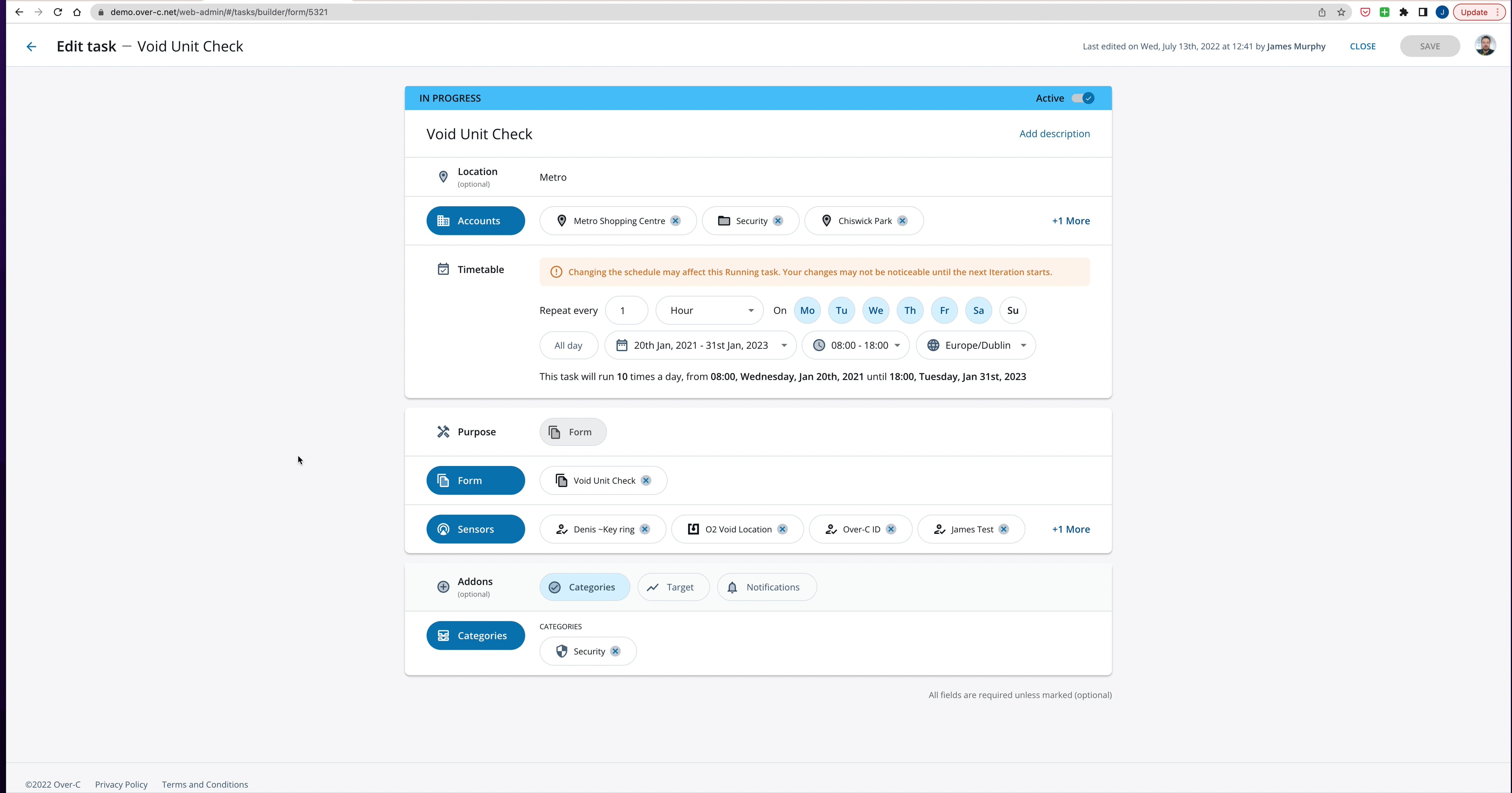Toggle Friday in repeat days

[x=944, y=310]
